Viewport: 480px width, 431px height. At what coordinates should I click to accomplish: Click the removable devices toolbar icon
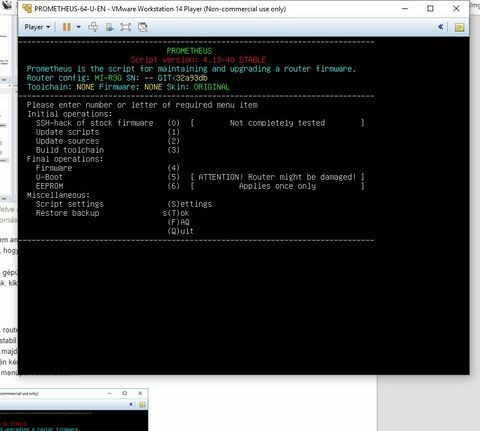pyautogui.click(x=109, y=27)
